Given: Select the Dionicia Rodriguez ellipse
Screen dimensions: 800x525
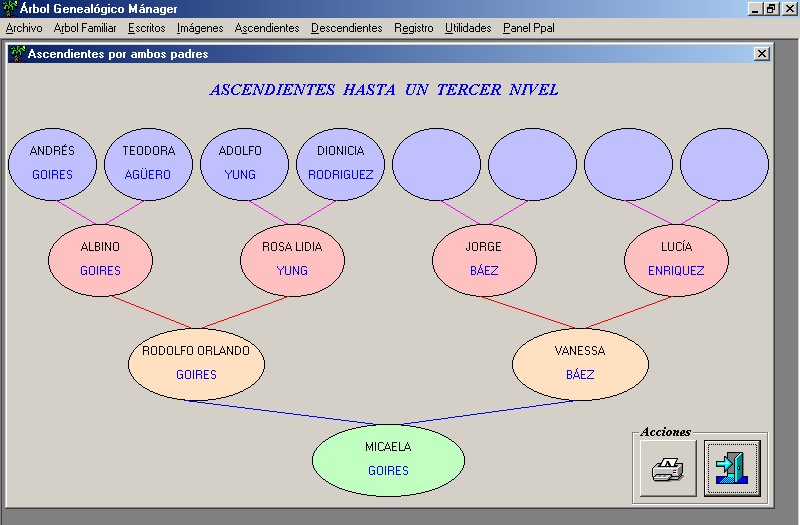Looking at the screenshot, I should pyautogui.click(x=340, y=164).
